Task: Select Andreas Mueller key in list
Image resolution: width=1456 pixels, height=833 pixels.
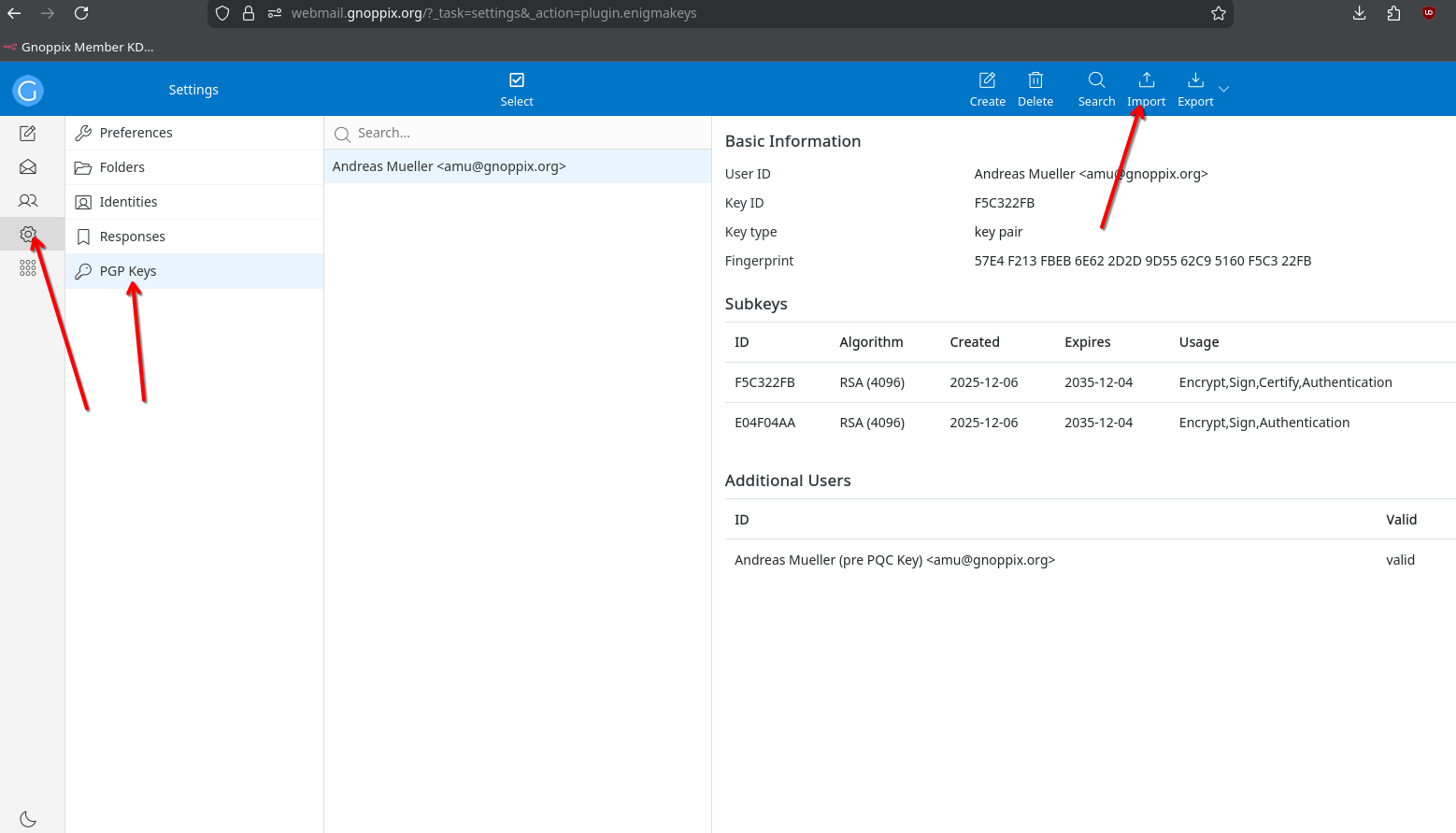Action: tap(450, 166)
